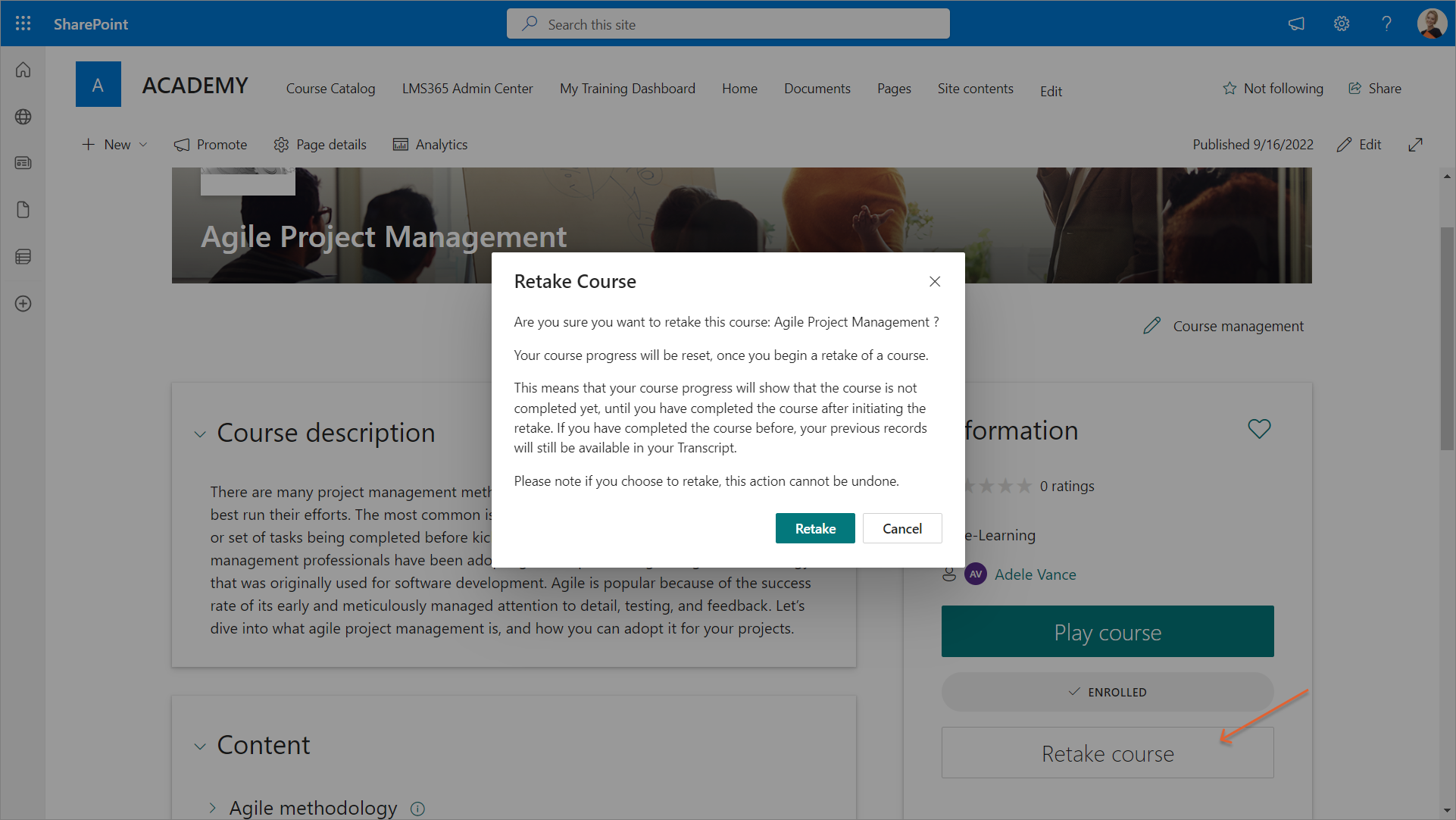Screen dimensions: 1456x820
Task: Collapse the Content section chevron
Action: pyautogui.click(x=200, y=746)
